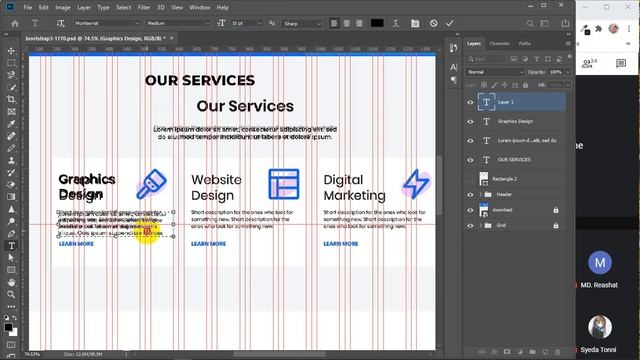The width and height of the screenshot is (640, 360).
Task: Right align the text
Action: [x=359, y=23]
